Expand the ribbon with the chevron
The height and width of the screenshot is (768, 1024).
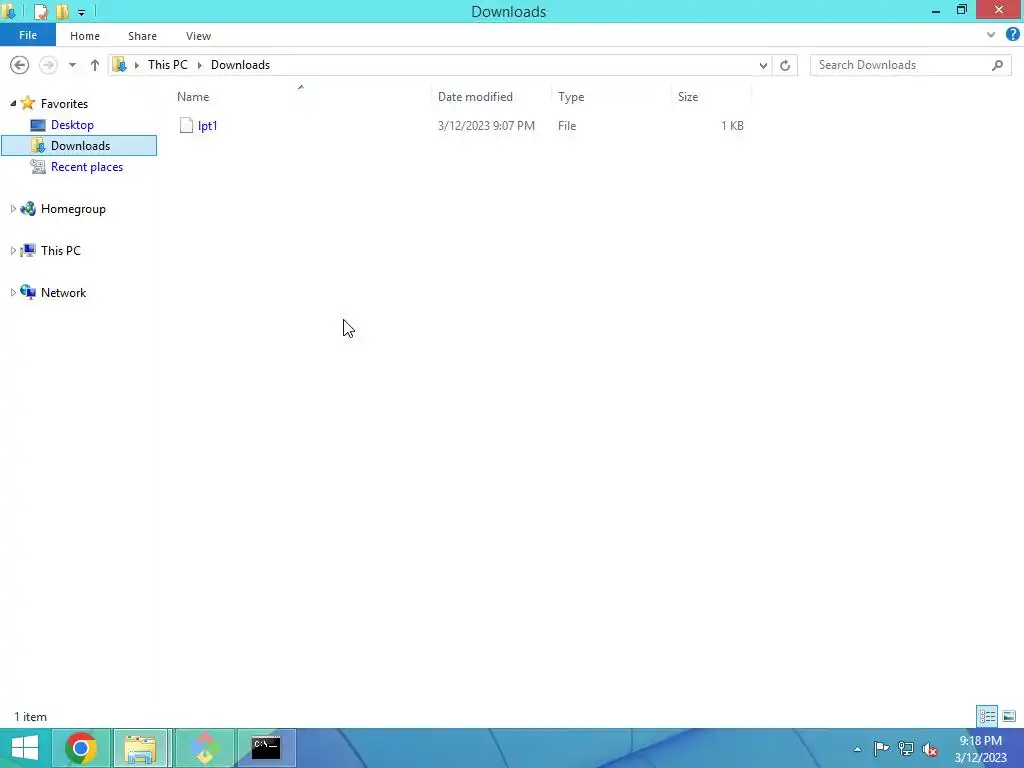(x=991, y=35)
